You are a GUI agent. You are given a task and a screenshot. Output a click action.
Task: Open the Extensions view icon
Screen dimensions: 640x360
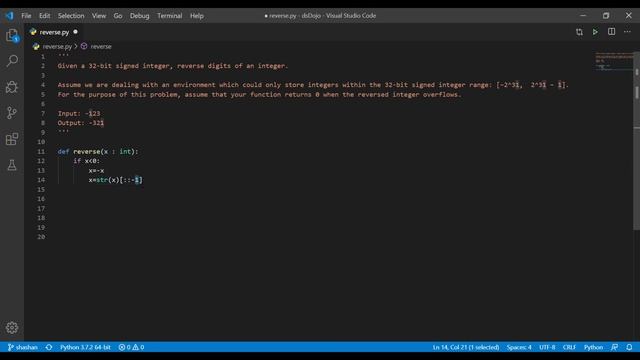click(x=12, y=139)
